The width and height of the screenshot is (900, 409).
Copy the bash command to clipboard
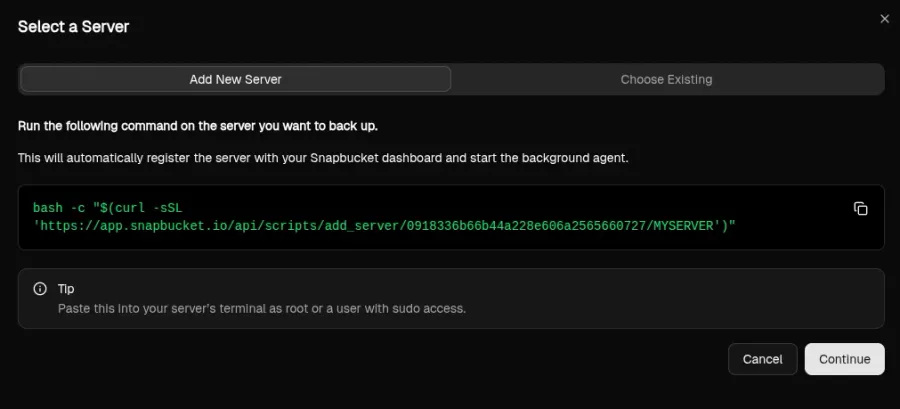[860, 208]
